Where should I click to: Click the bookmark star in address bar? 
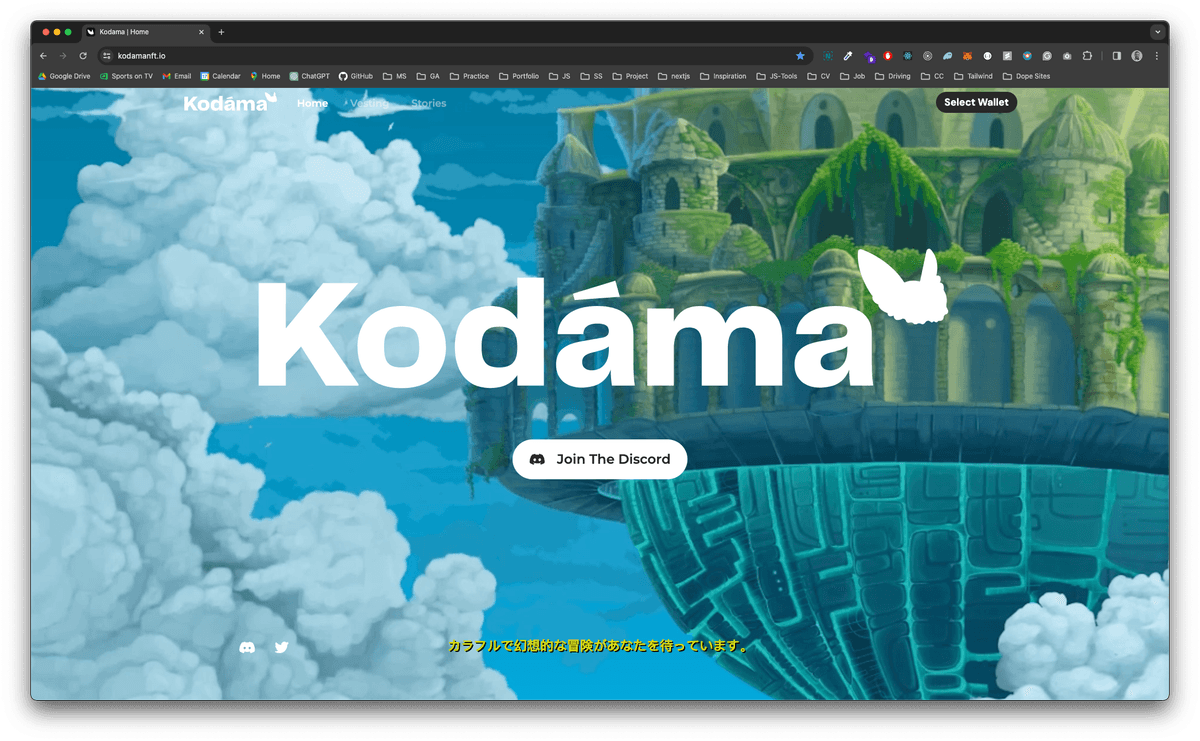coord(800,56)
